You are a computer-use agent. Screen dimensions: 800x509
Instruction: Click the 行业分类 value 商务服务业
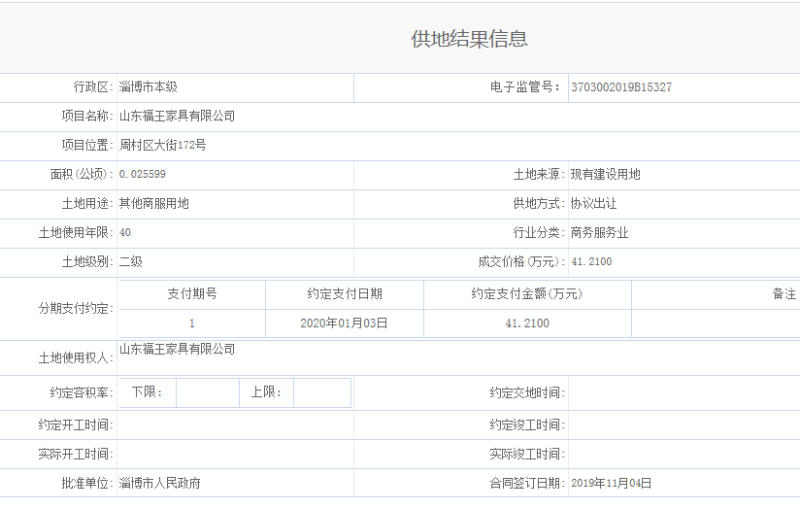click(599, 233)
